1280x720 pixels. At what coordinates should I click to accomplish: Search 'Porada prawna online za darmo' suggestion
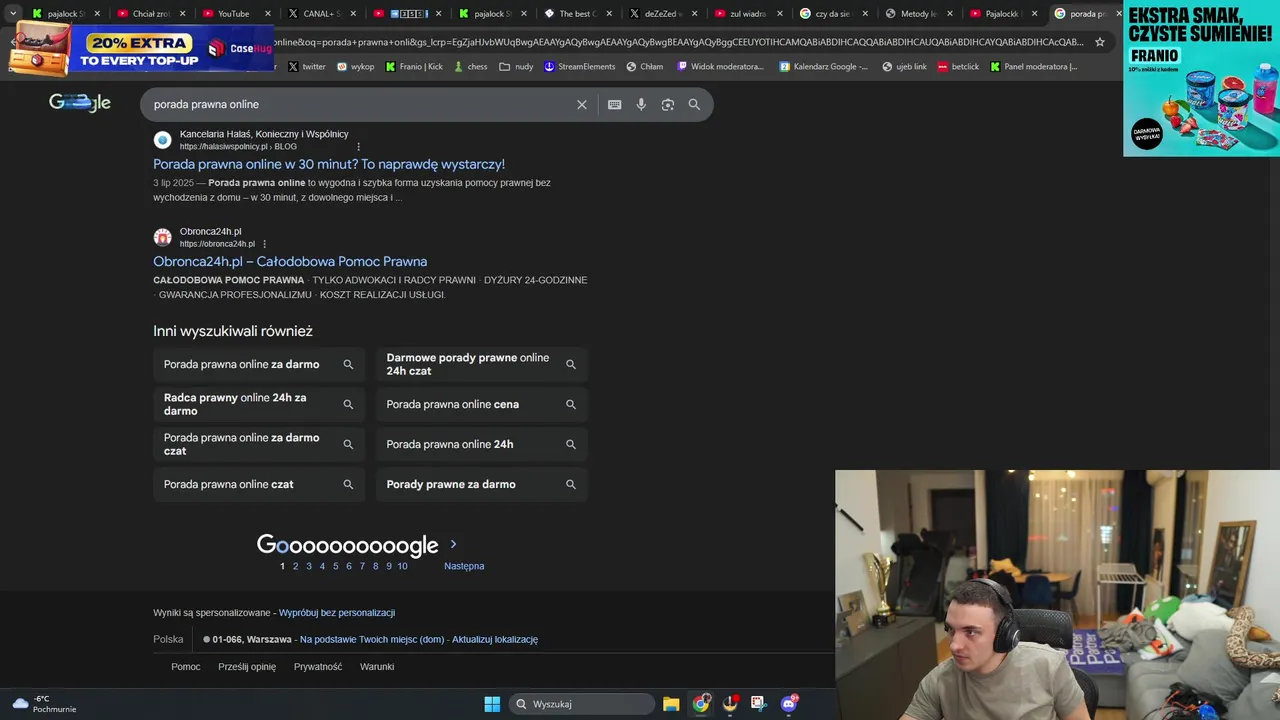pyautogui.click(x=259, y=365)
